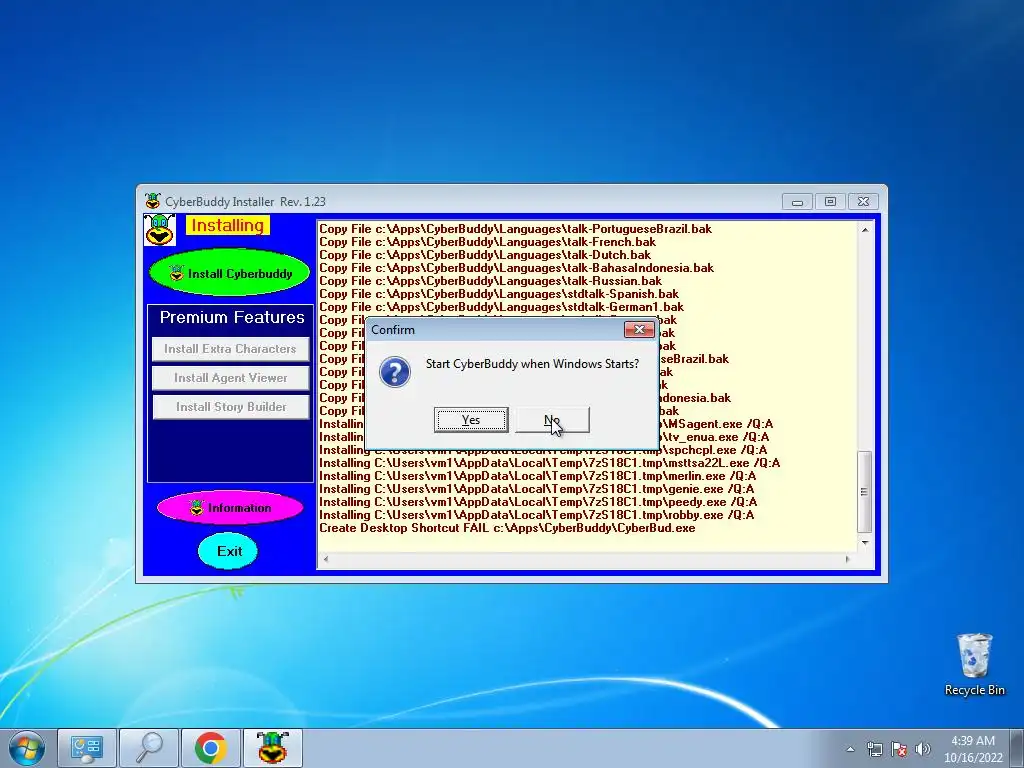
Task: Click the log line installing robby.exe
Action: point(536,515)
